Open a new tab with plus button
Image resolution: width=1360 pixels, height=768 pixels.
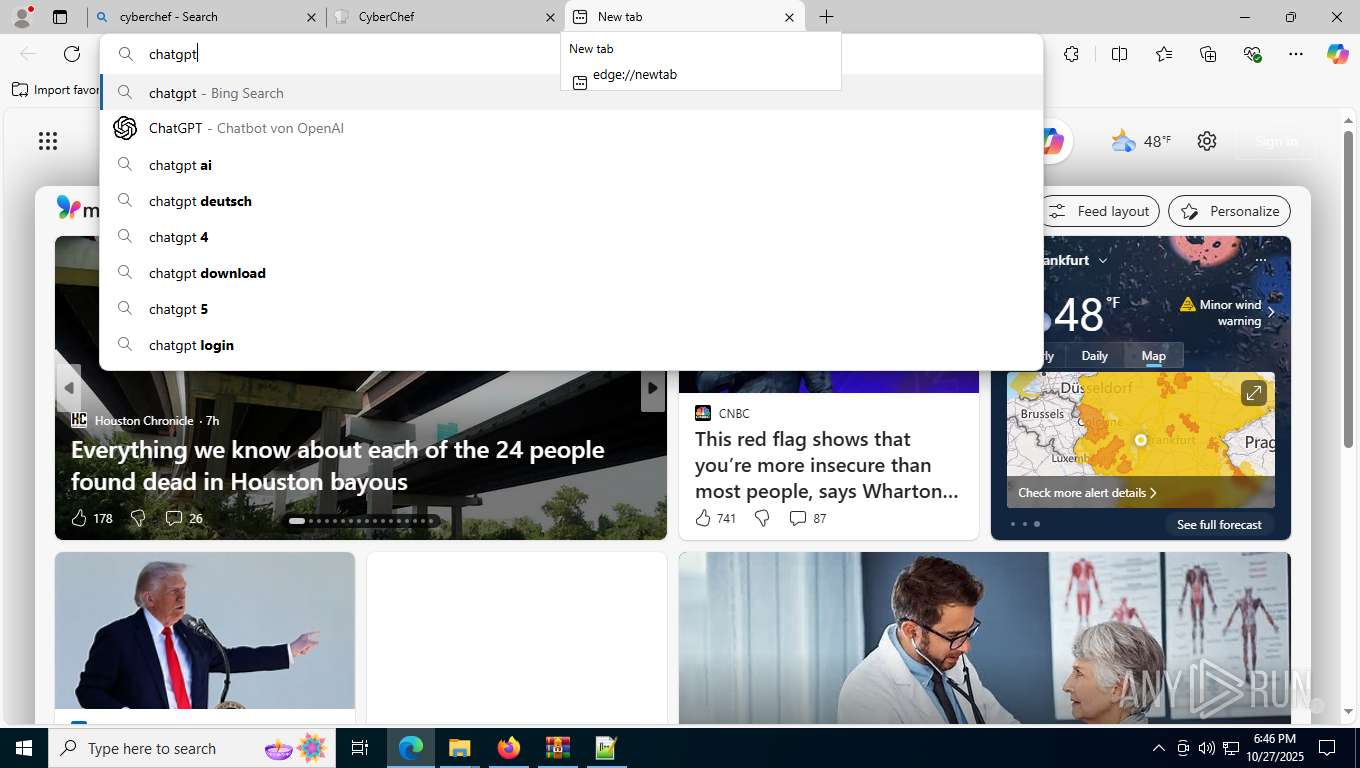click(x=826, y=17)
